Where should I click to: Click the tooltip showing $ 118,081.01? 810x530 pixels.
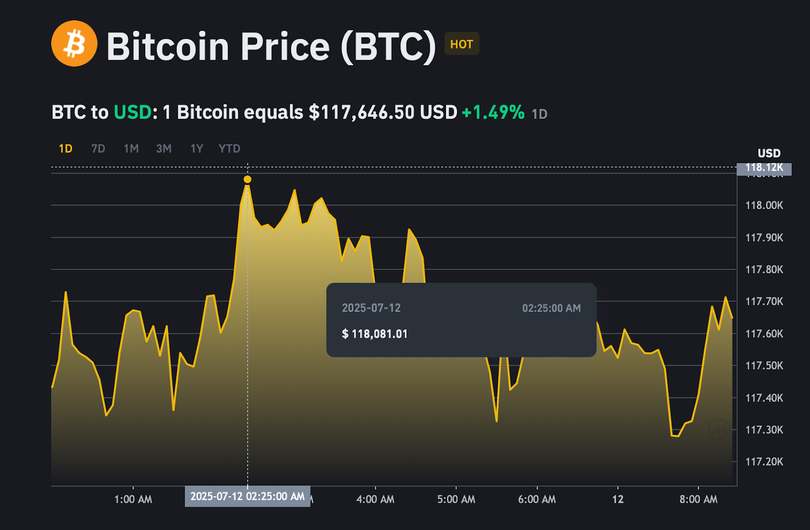461,320
